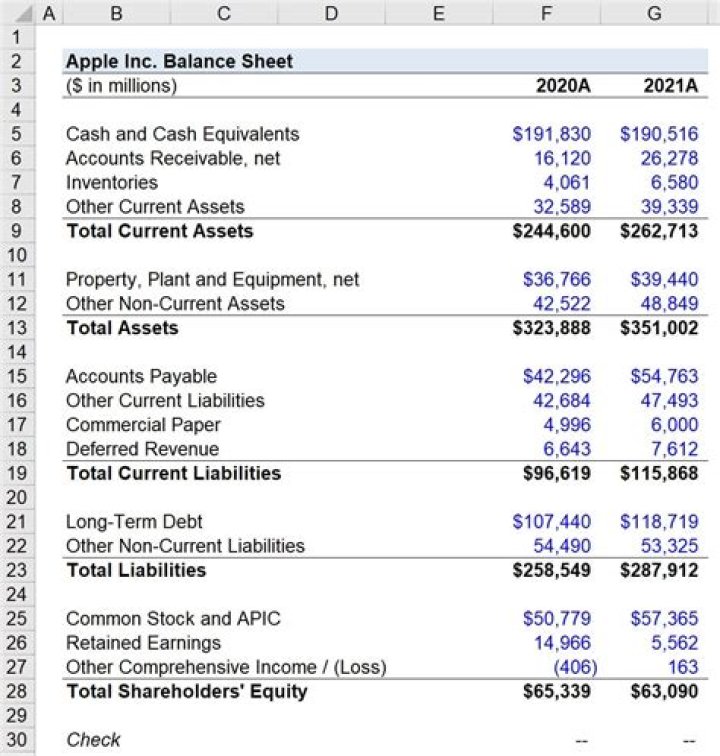Select column E header
720x756 pixels.
pyautogui.click(x=438, y=13)
